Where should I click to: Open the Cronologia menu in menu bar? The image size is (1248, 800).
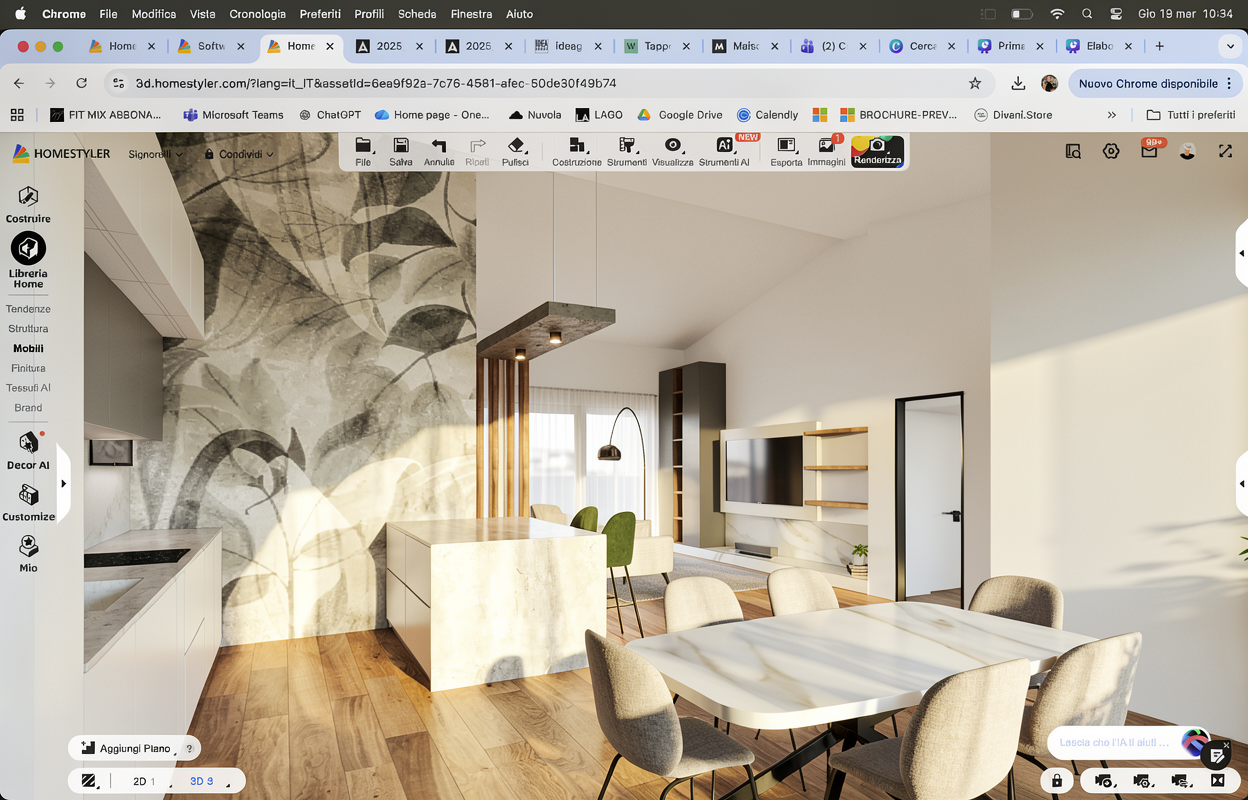click(257, 14)
